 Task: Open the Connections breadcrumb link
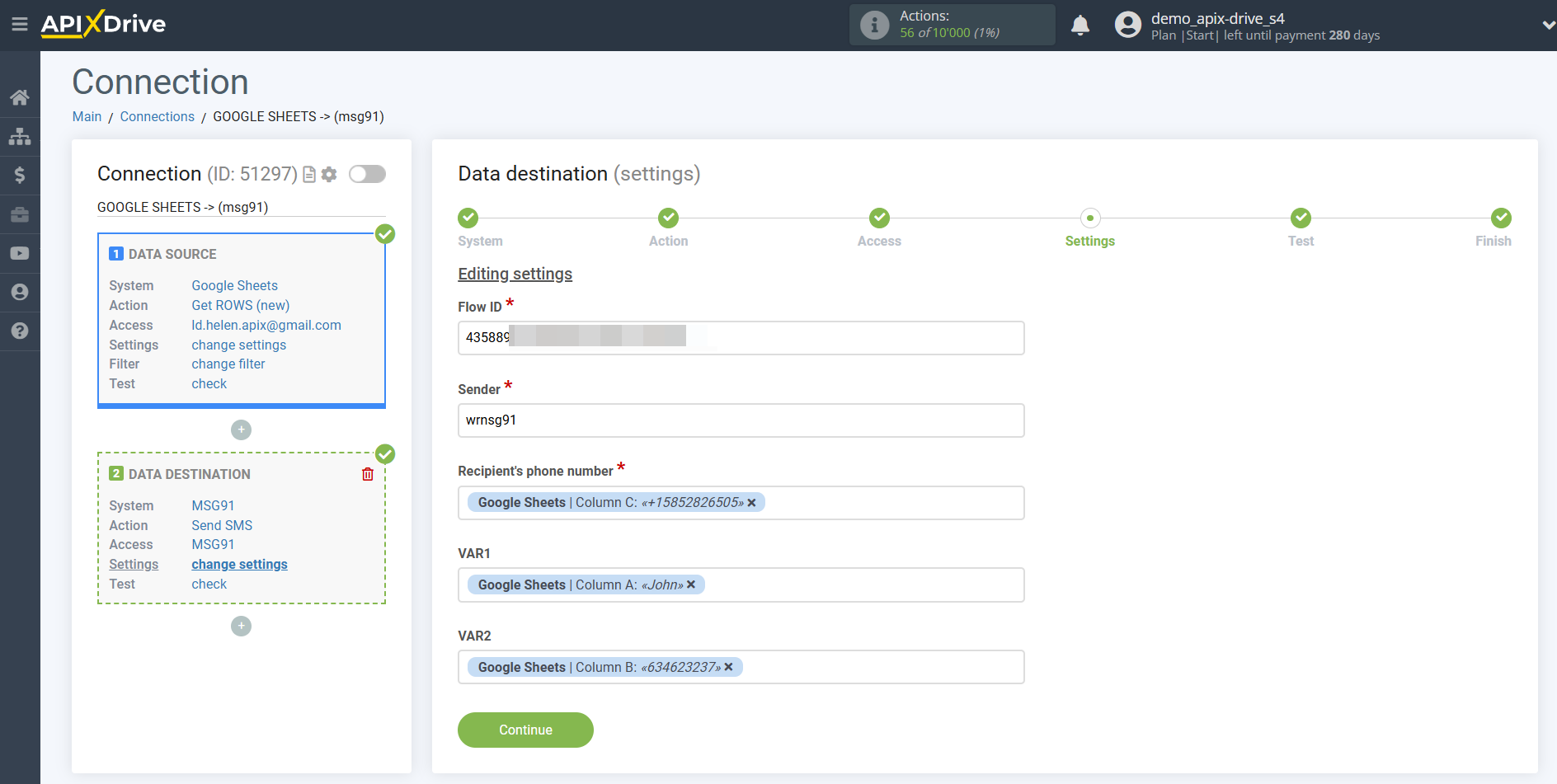[157, 116]
